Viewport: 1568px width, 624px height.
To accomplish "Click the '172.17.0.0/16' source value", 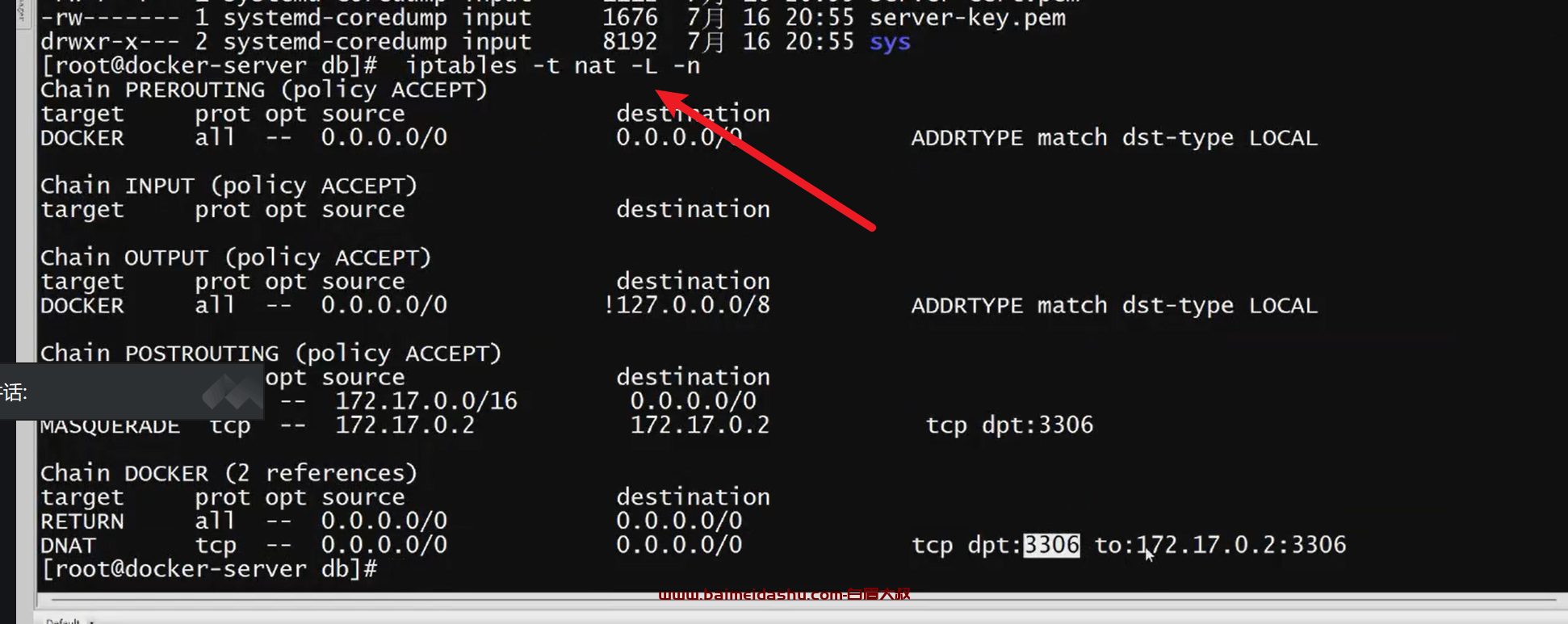I will coord(426,401).
